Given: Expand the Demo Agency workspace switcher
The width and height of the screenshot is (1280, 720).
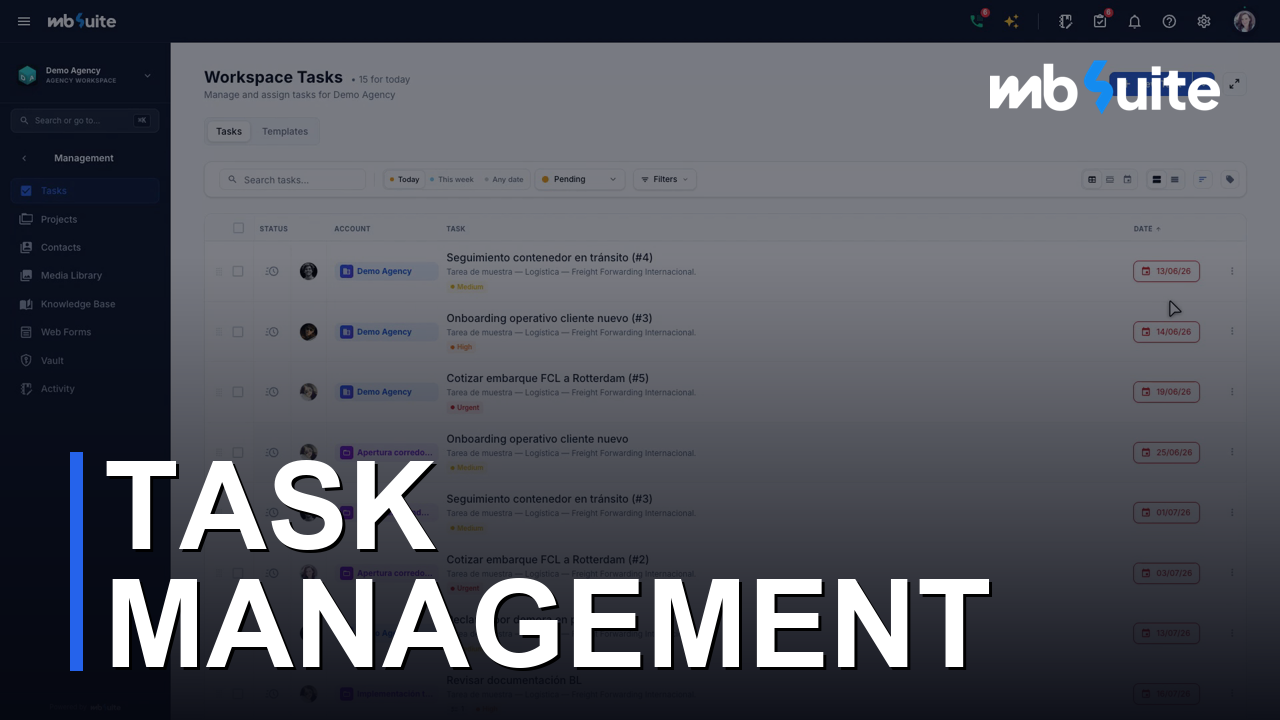Looking at the screenshot, I should pos(85,75).
